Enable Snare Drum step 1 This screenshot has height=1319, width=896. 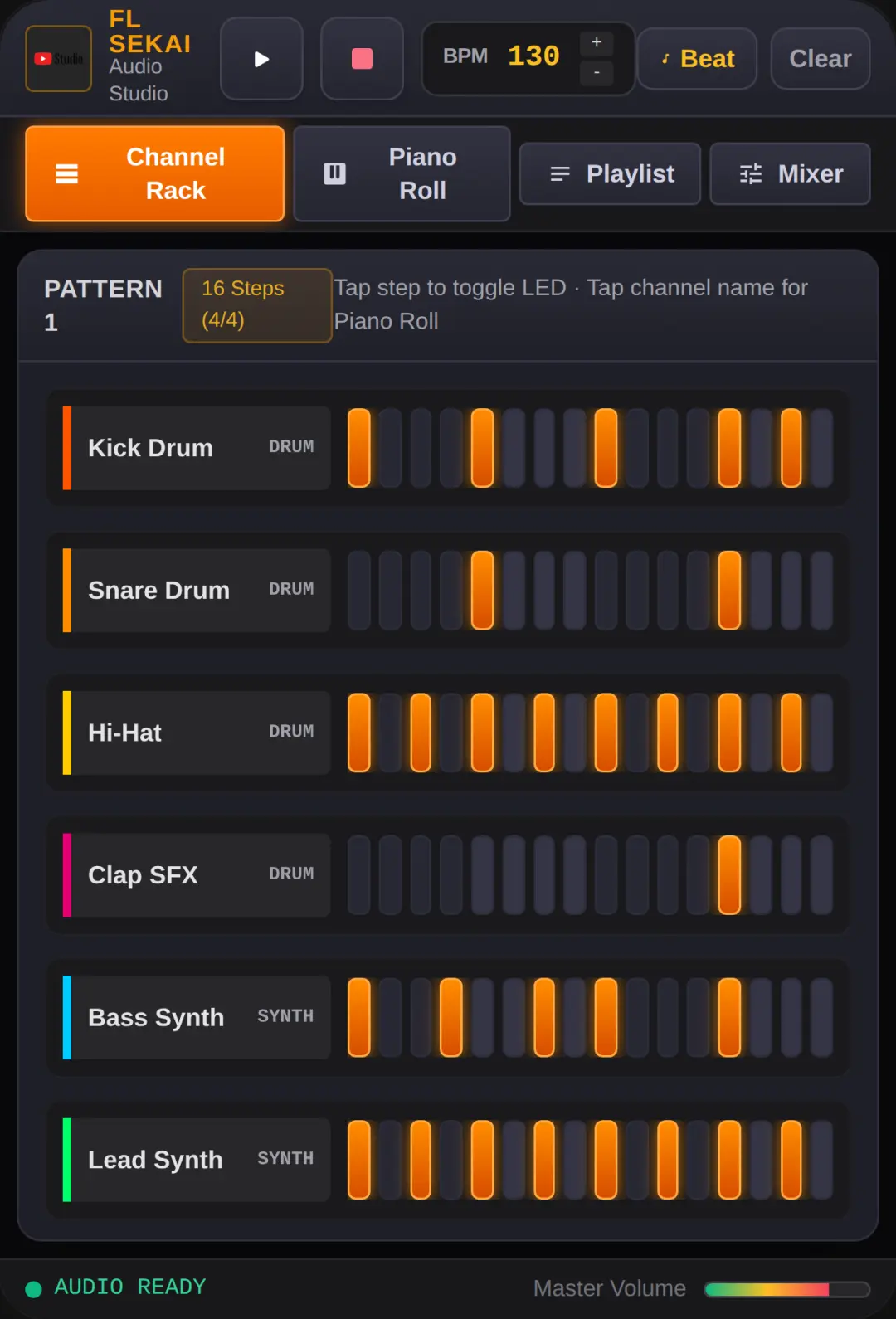tap(359, 591)
